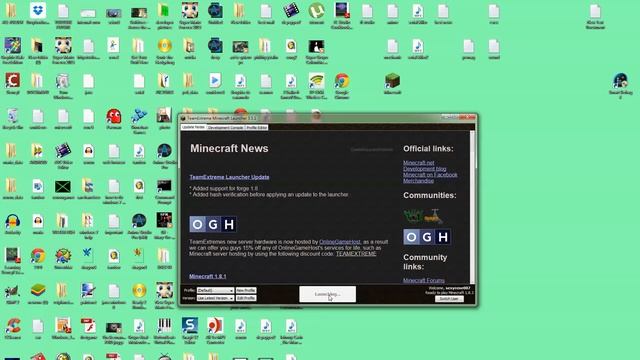Switch to the Development Console tab

click(x=225, y=128)
